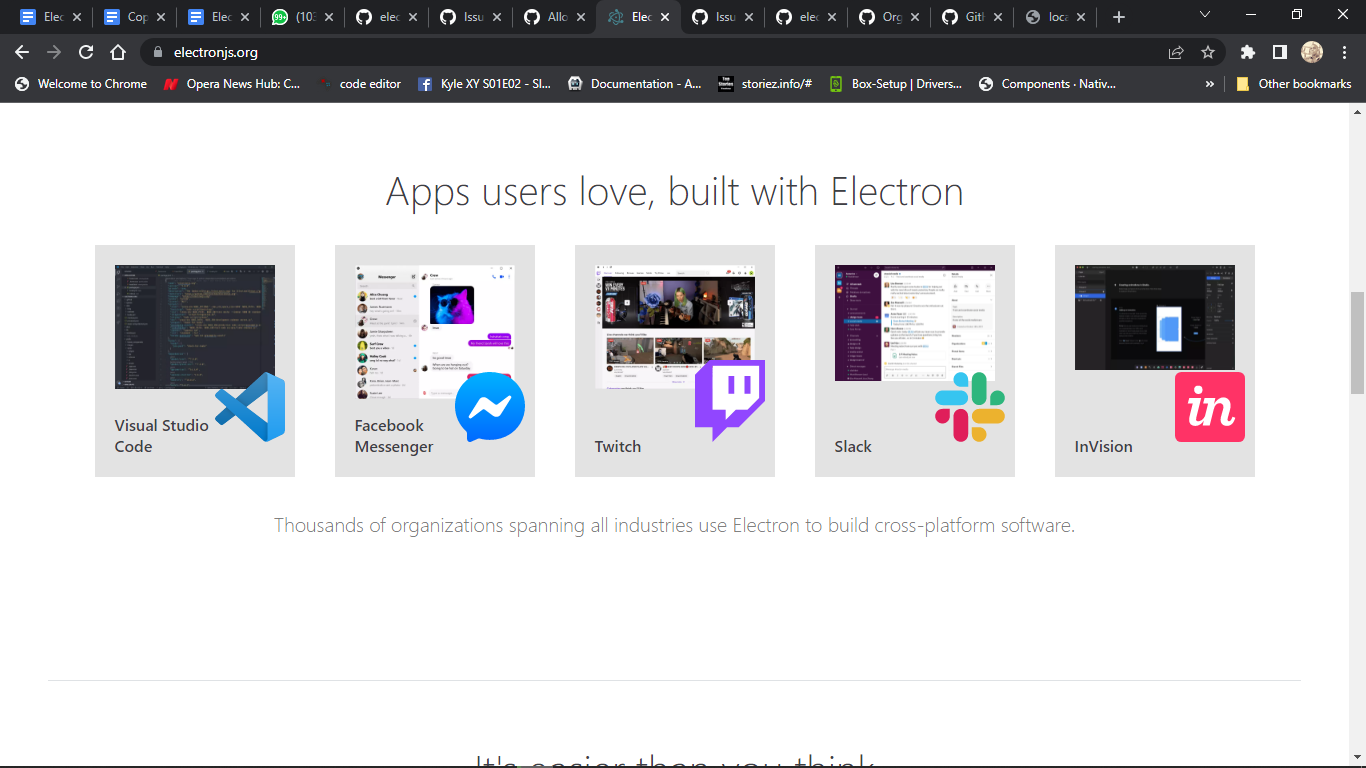Close the "Cop" Google Docs tab
Screen dimensions: 1366x768
(x=161, y=17)
